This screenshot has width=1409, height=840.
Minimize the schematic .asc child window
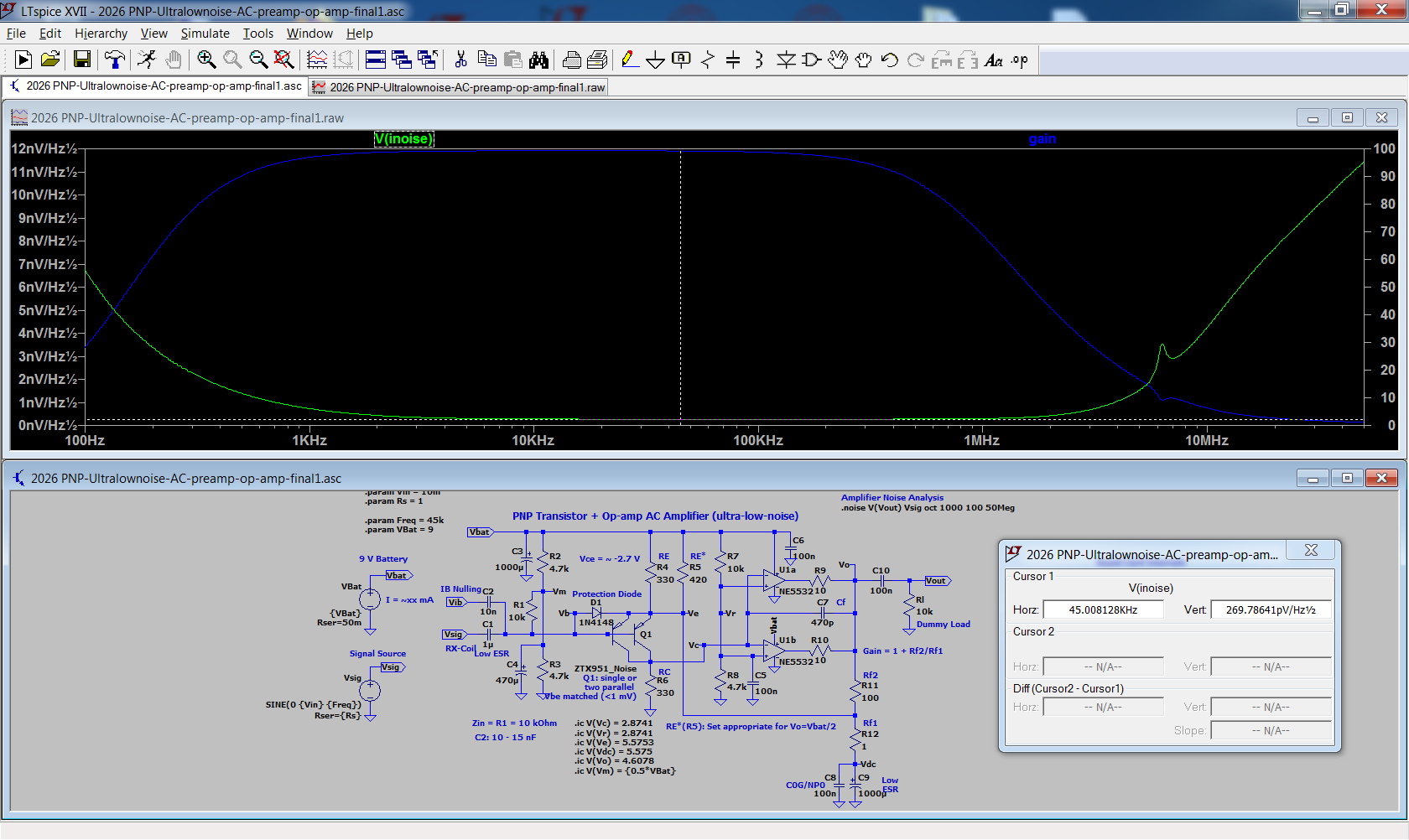(x=1313, y=478)
